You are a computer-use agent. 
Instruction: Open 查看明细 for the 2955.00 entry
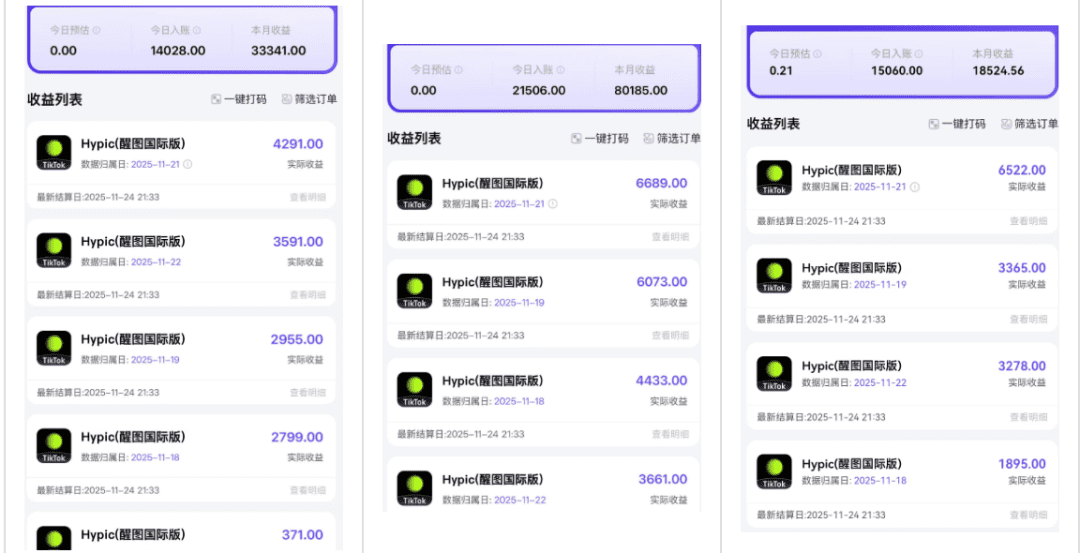pyautogui.click(x=307, y=393)
